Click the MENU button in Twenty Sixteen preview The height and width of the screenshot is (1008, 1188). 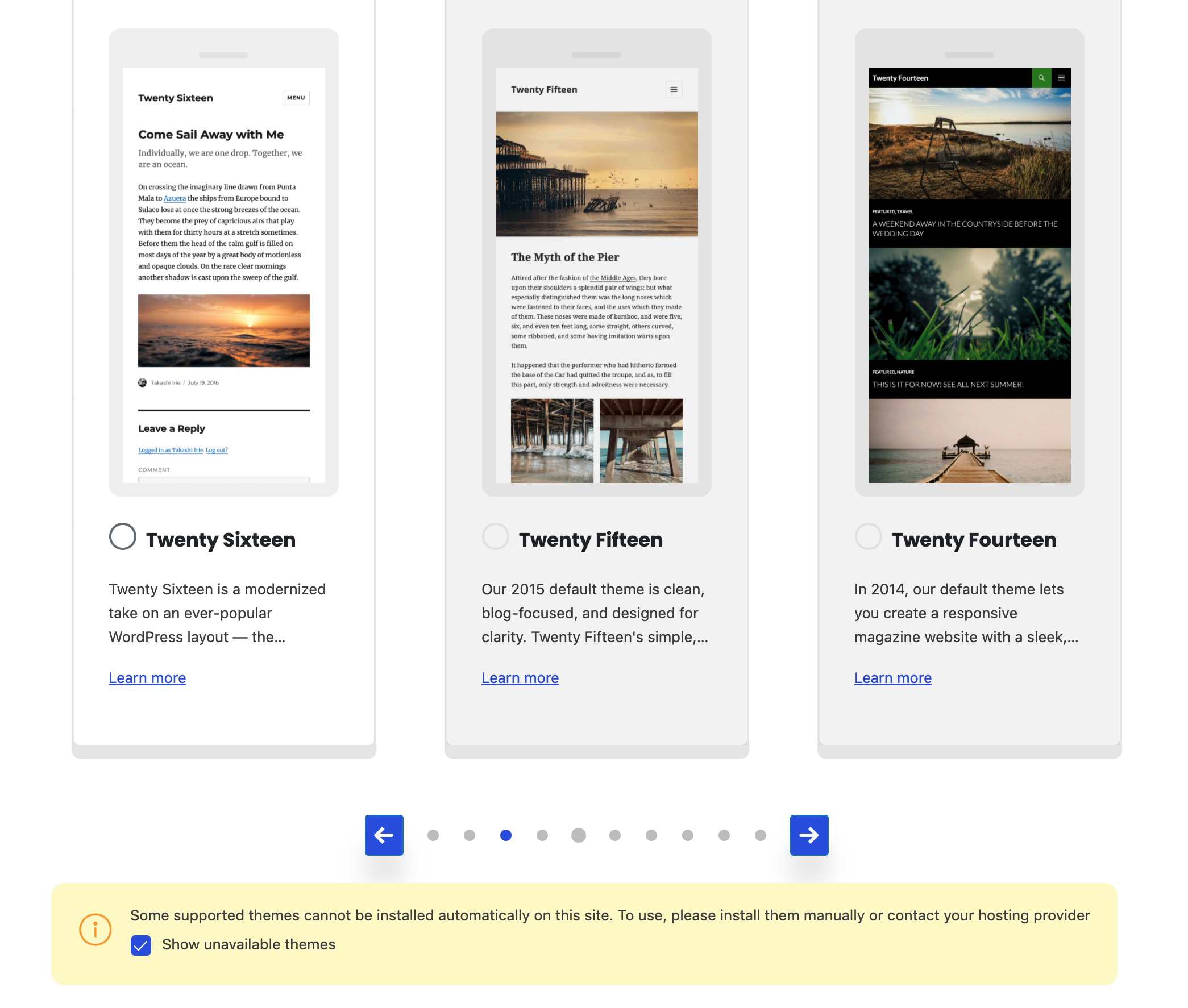pyautogui.click(x=296, y=97)
